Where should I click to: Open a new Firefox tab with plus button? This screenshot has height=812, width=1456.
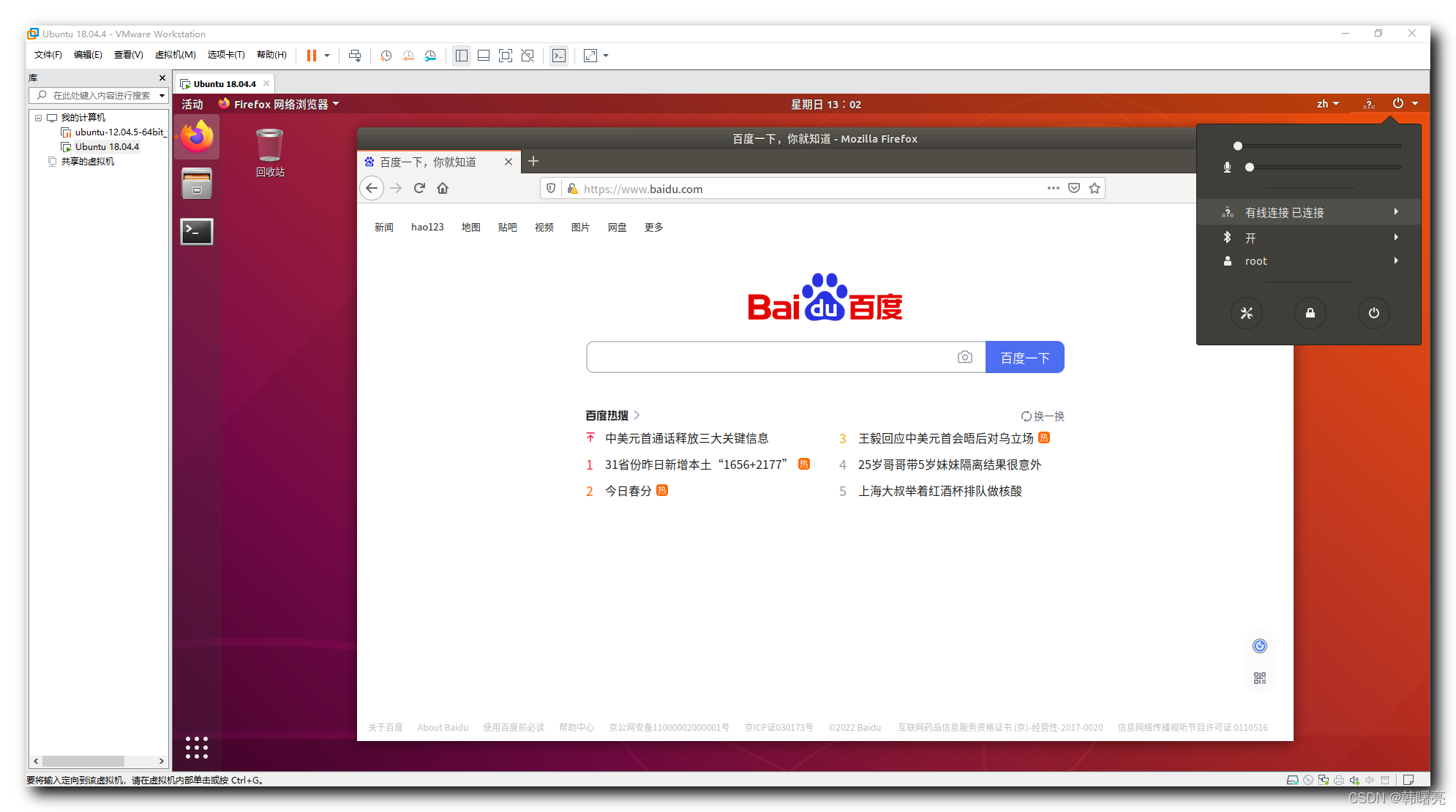pos(533,161)
